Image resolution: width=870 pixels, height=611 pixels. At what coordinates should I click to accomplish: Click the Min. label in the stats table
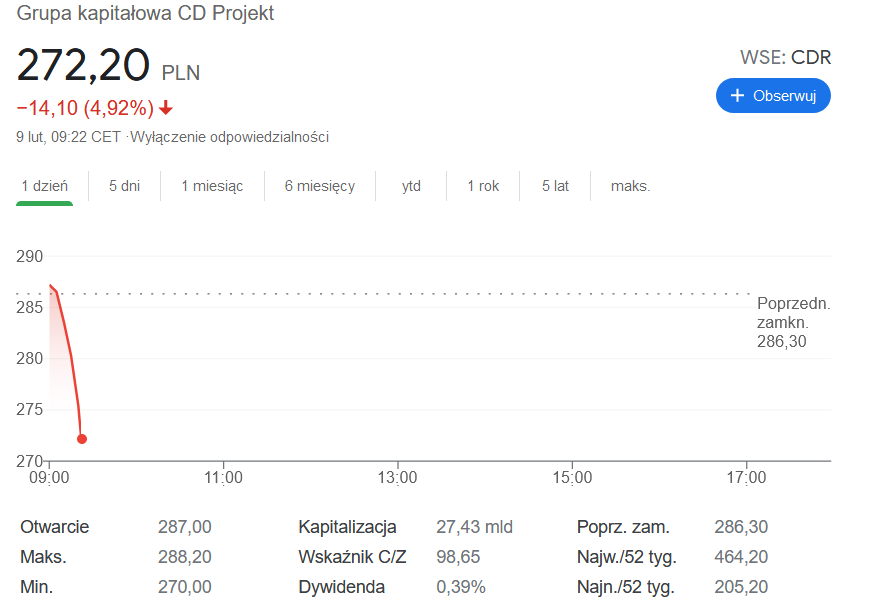(x=37, y=587)
